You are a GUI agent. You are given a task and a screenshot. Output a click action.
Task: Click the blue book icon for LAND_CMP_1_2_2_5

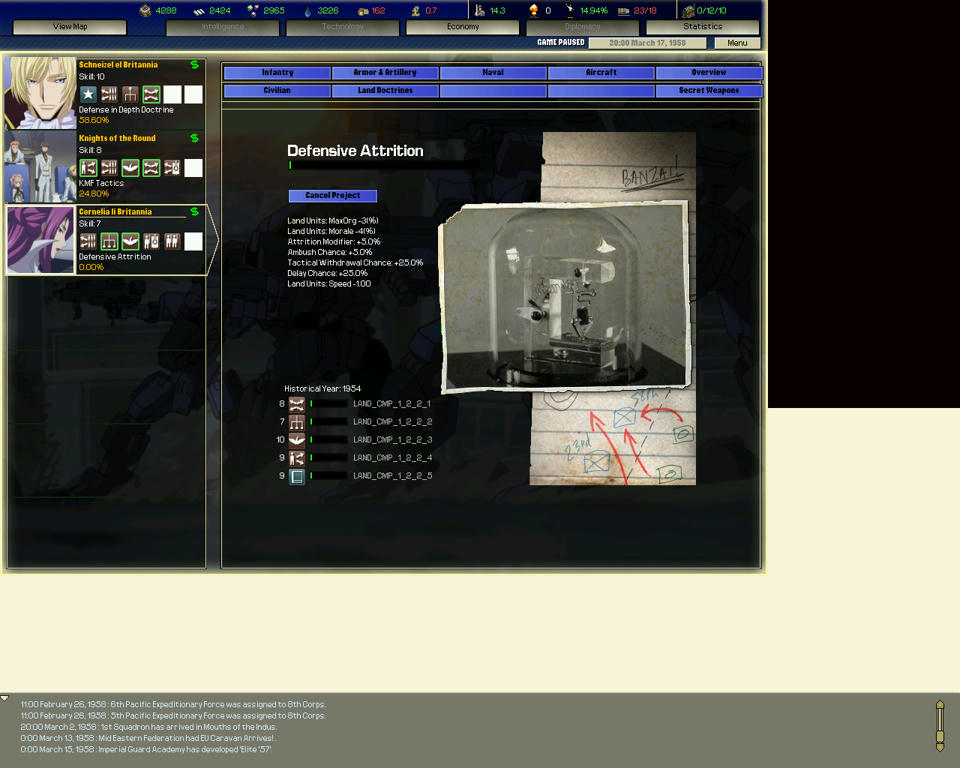click(x=297, y=476)
